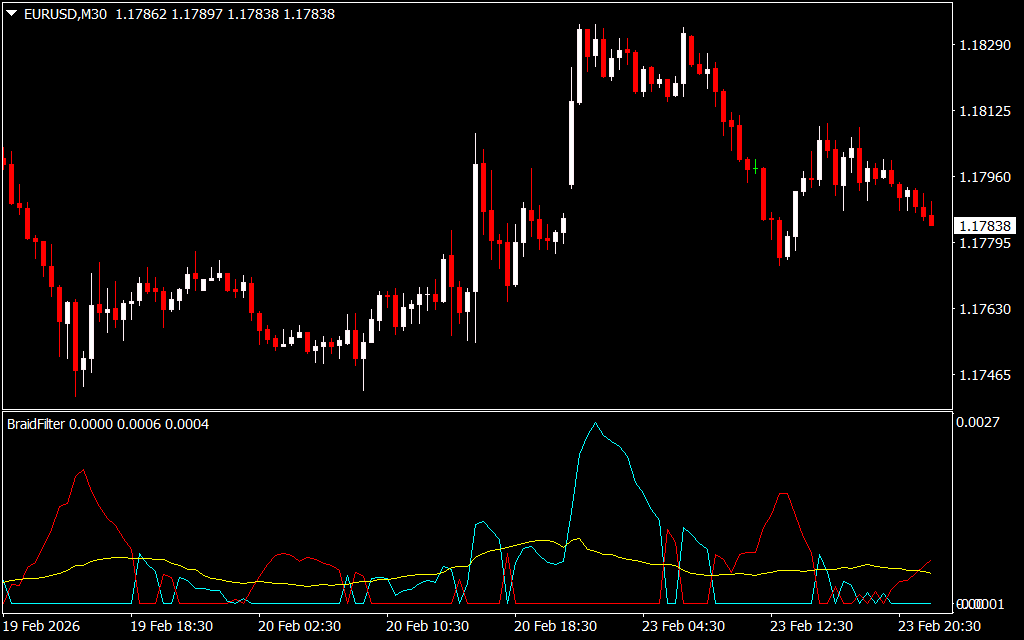Click the triangle arrow beside EURUSD,M30
Screen dimensions: 1024x640
click(x=11, y=14)
